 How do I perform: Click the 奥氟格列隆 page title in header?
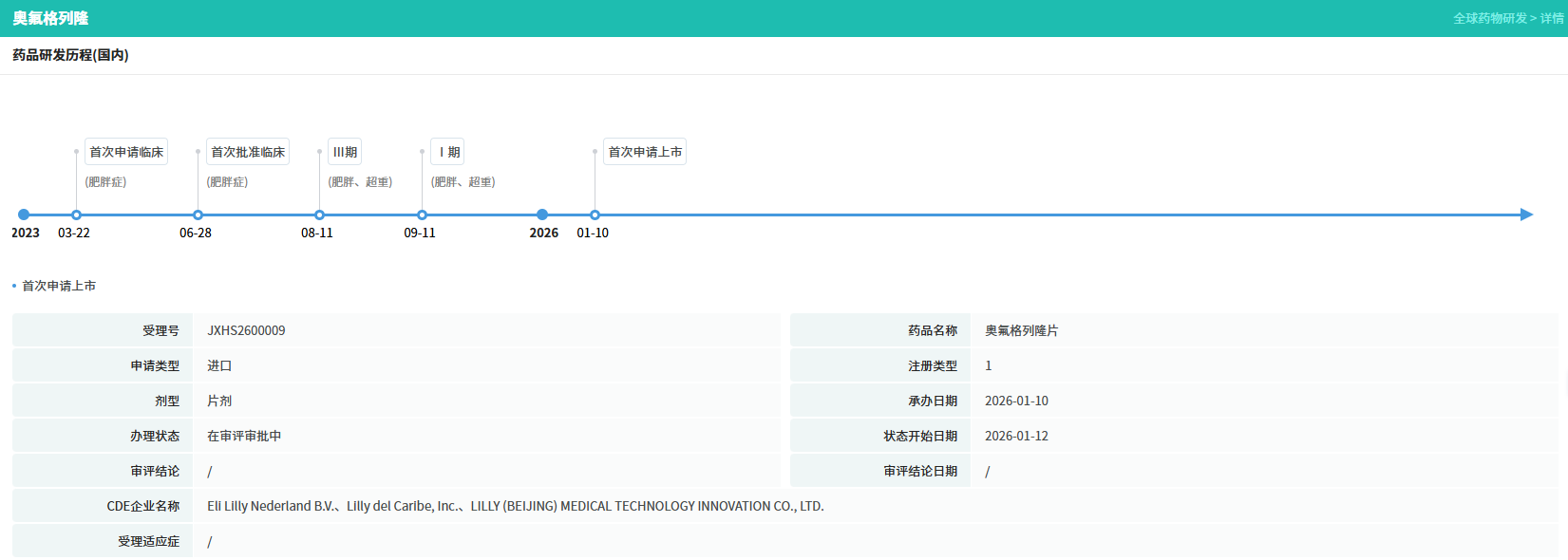[x=50, y=18]
